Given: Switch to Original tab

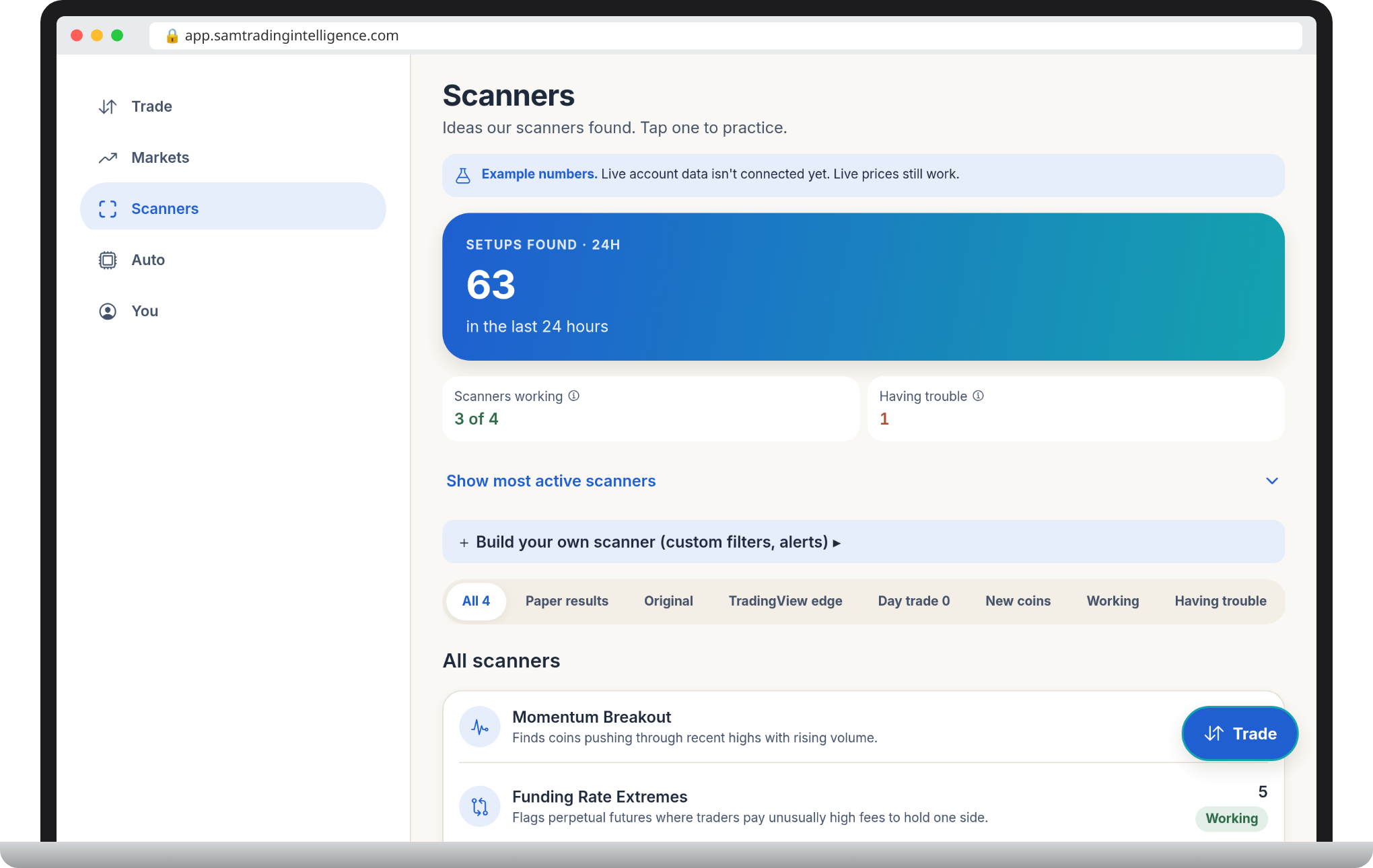Looking at the screenshot, I should [x=668, y=601].
